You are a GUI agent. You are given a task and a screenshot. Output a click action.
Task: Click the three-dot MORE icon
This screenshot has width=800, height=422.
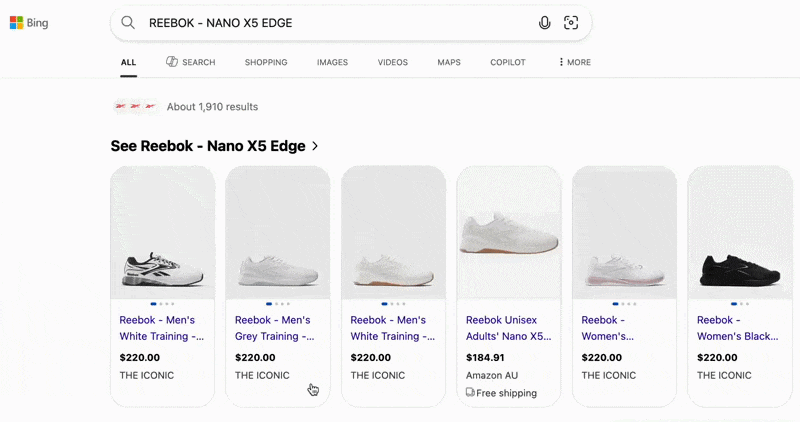click(561, 62)
